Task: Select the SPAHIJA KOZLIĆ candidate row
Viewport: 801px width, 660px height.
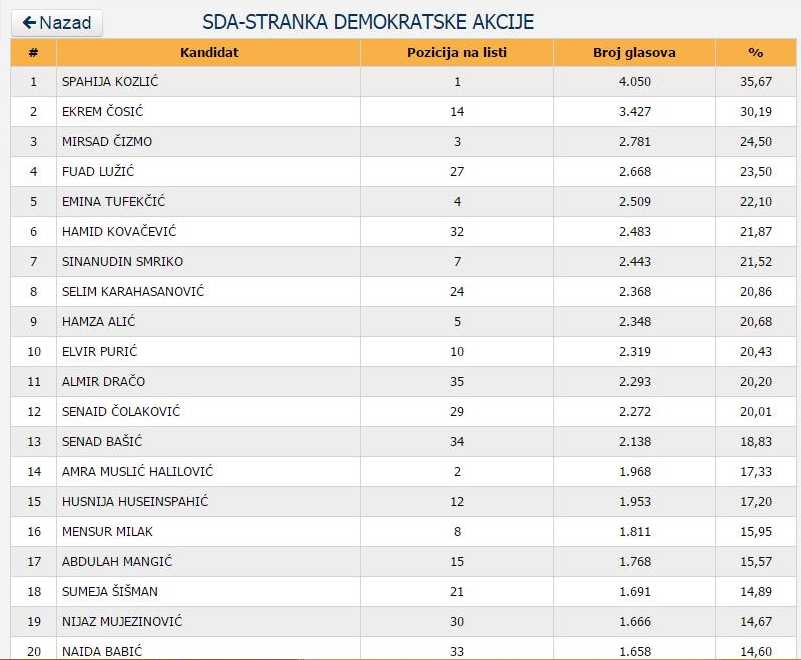Action: point(110,82)
